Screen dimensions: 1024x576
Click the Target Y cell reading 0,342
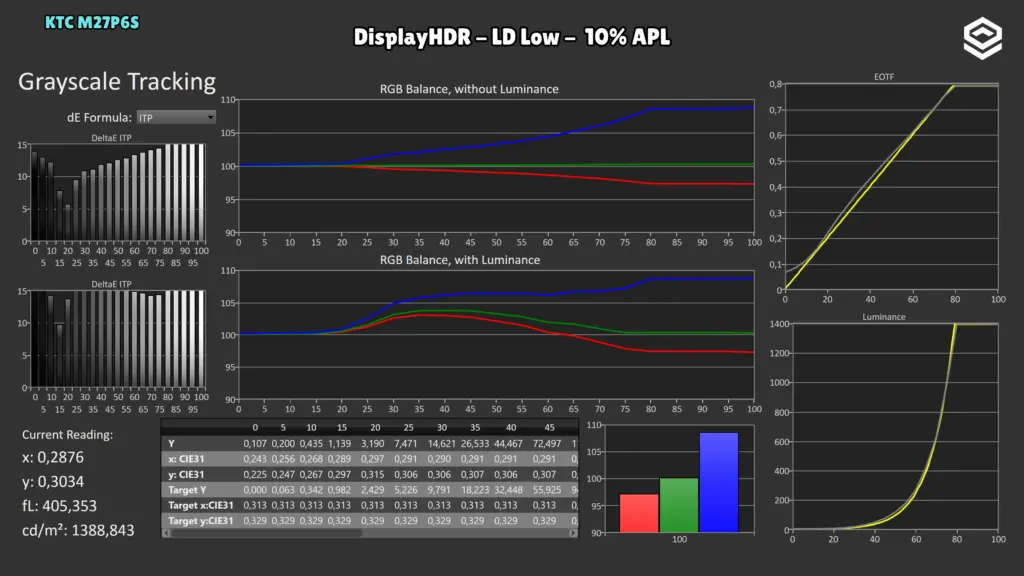tap(311, 490)
